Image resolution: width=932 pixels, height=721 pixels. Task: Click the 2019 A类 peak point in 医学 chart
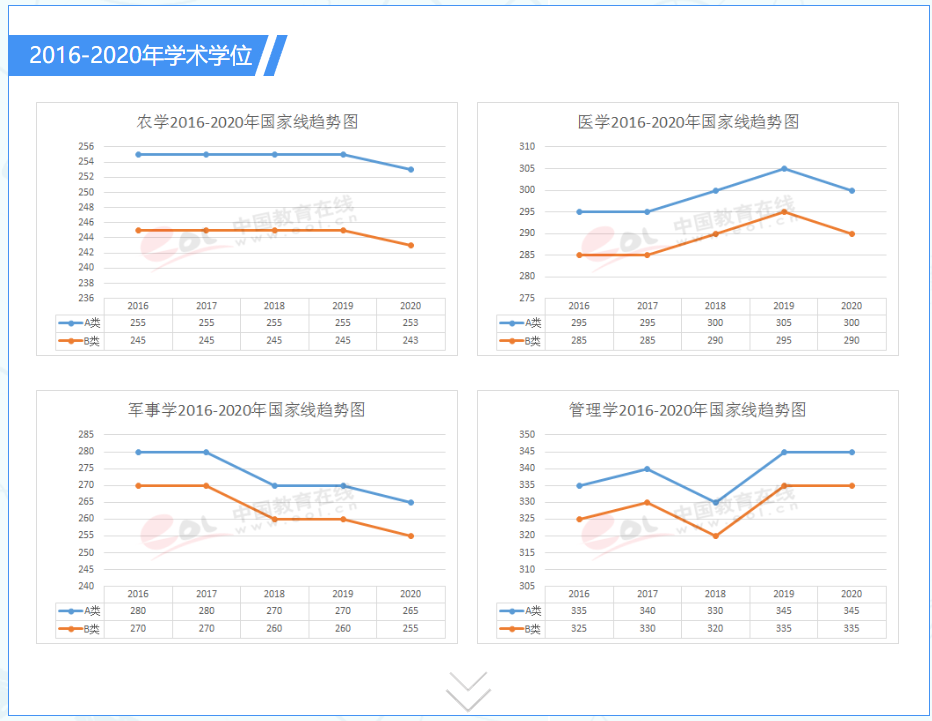[784, 169]
